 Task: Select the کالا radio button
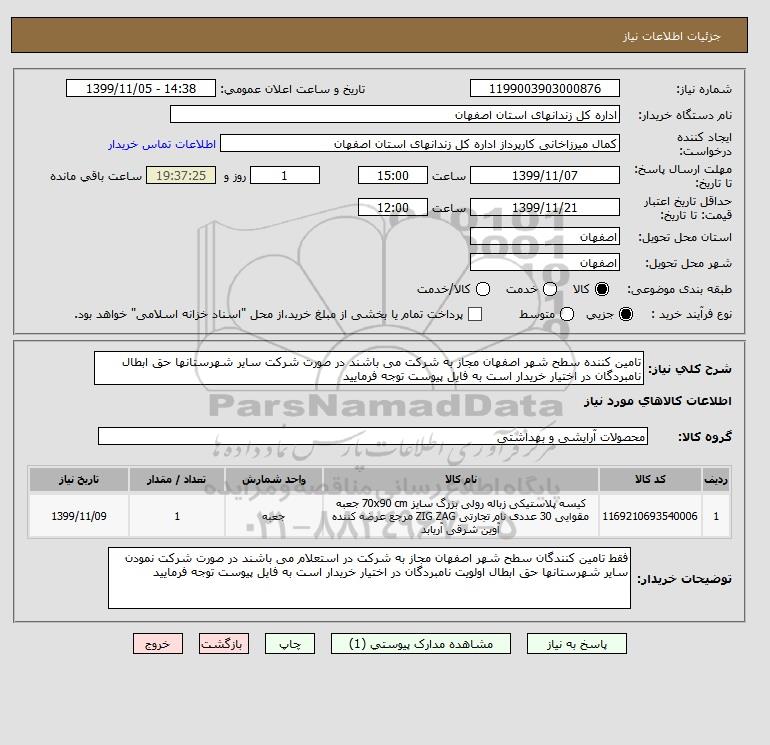pos(602,289)
